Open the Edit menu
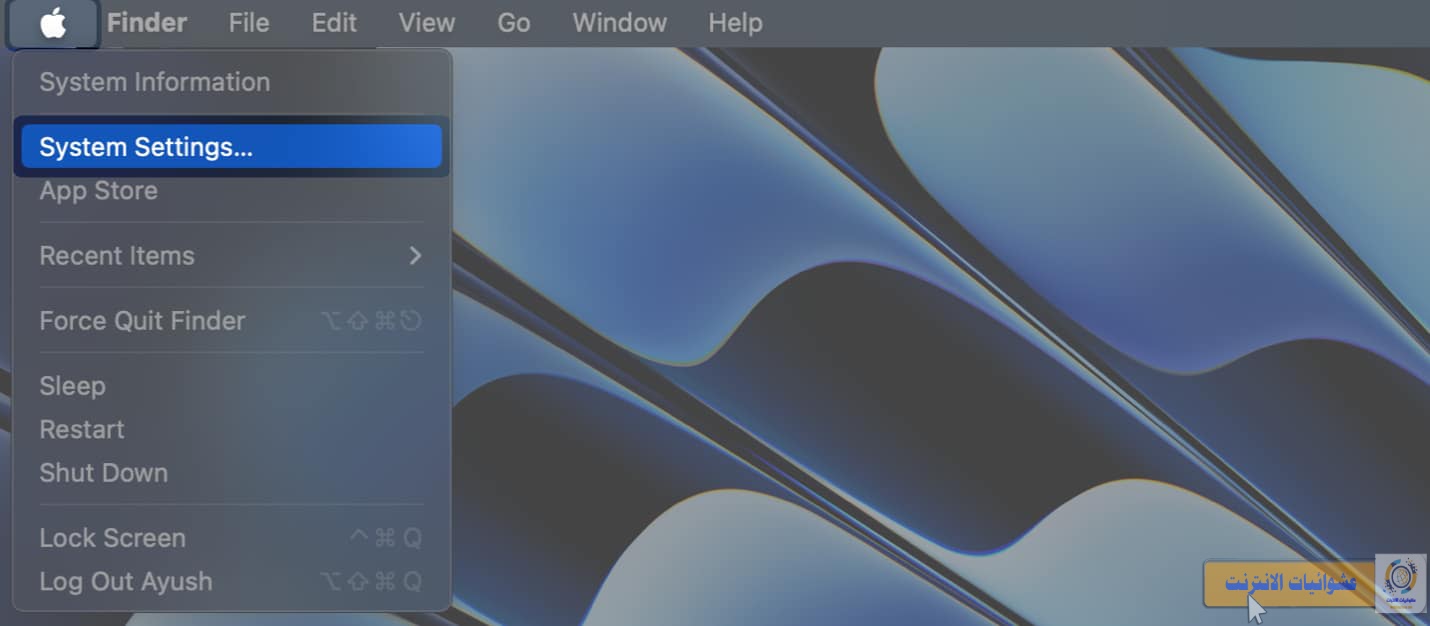The image size is (1430, 626). [x=334, y=22]
